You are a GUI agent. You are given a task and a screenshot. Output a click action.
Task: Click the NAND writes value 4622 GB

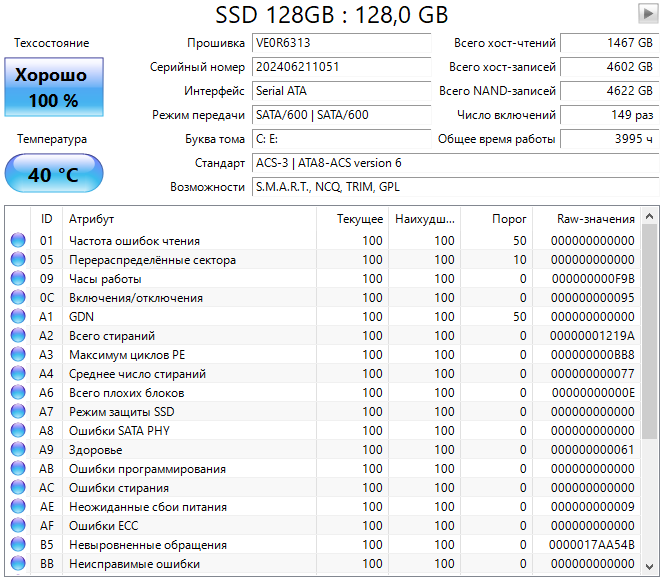tap(610, 91)
